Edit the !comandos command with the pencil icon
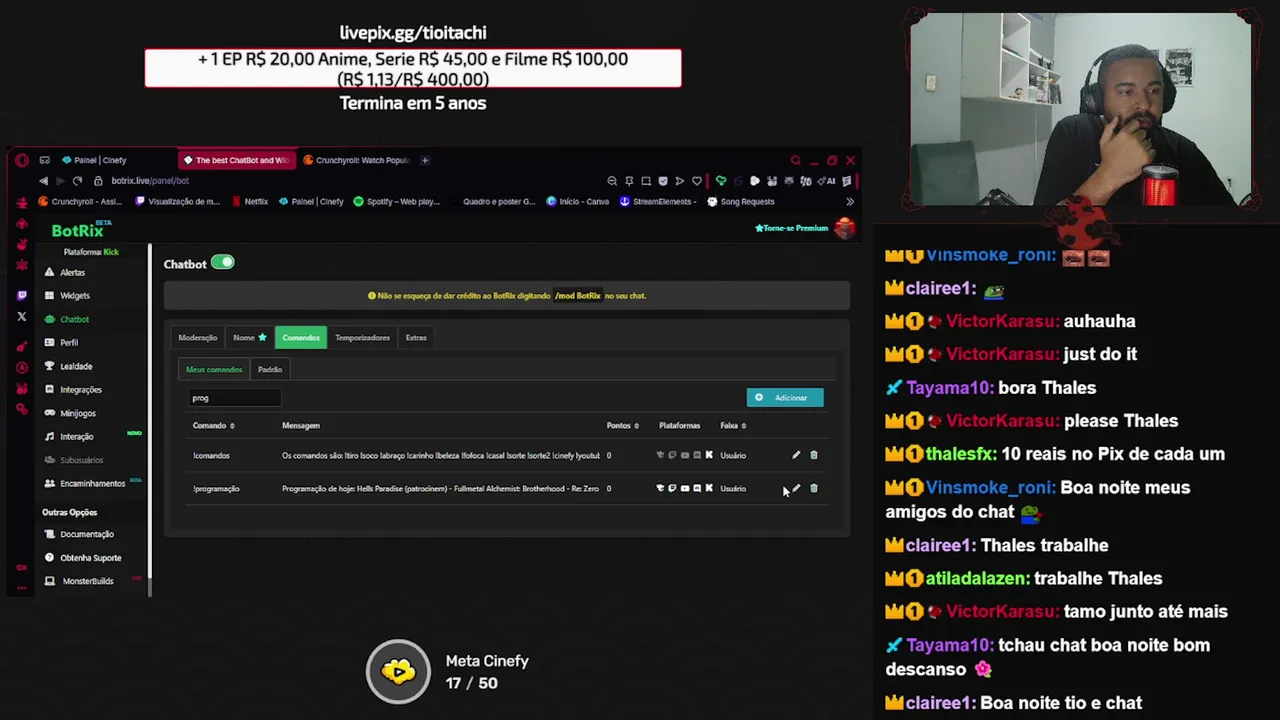Viewport: 1280px width, 720px height. (x=796, y=455)
